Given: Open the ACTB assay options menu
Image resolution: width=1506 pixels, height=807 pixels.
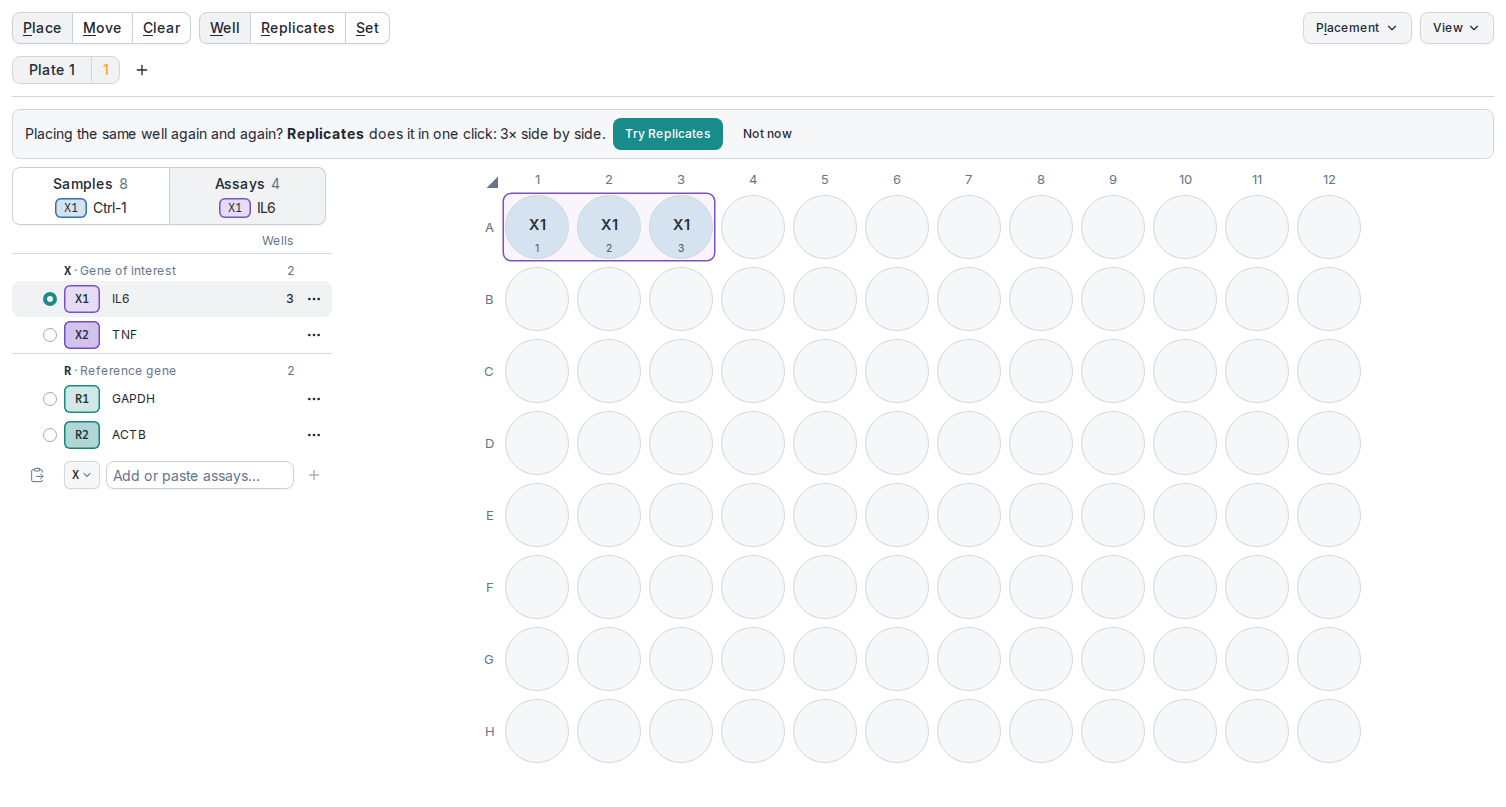Looking at the screenshot, I should [314, 435].
